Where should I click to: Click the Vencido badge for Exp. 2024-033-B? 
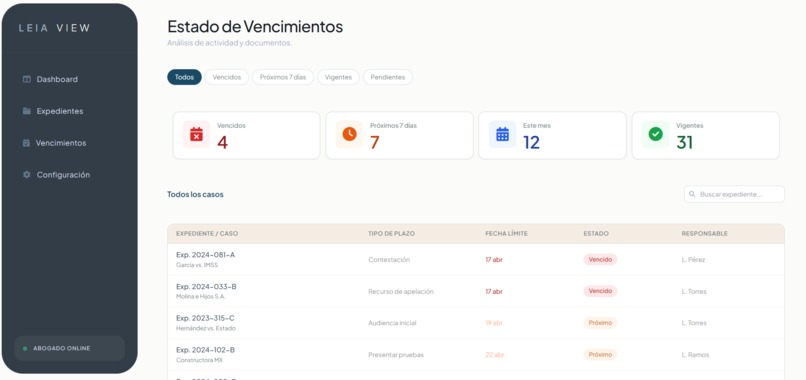pos(600,291)
